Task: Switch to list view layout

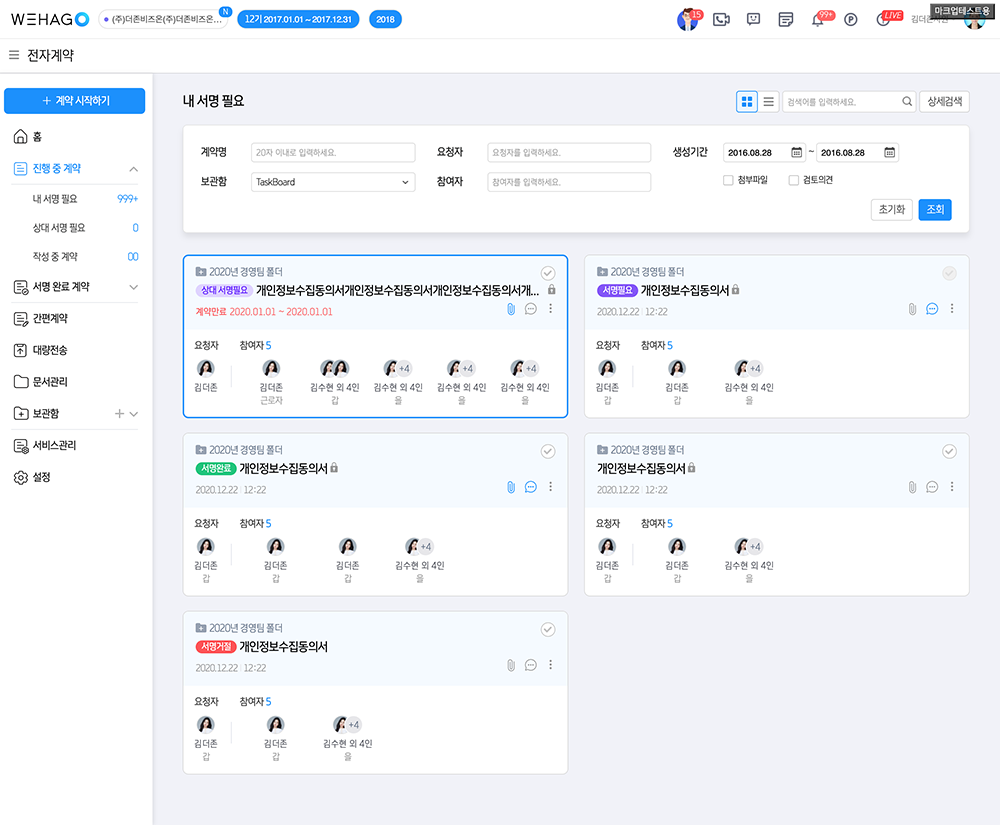Action: [769, 101]
